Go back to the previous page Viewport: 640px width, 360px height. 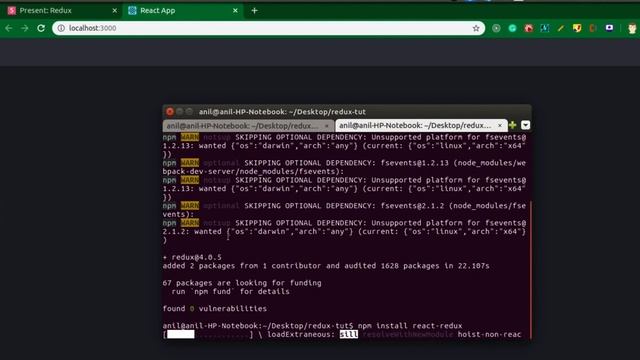(9, 28)
